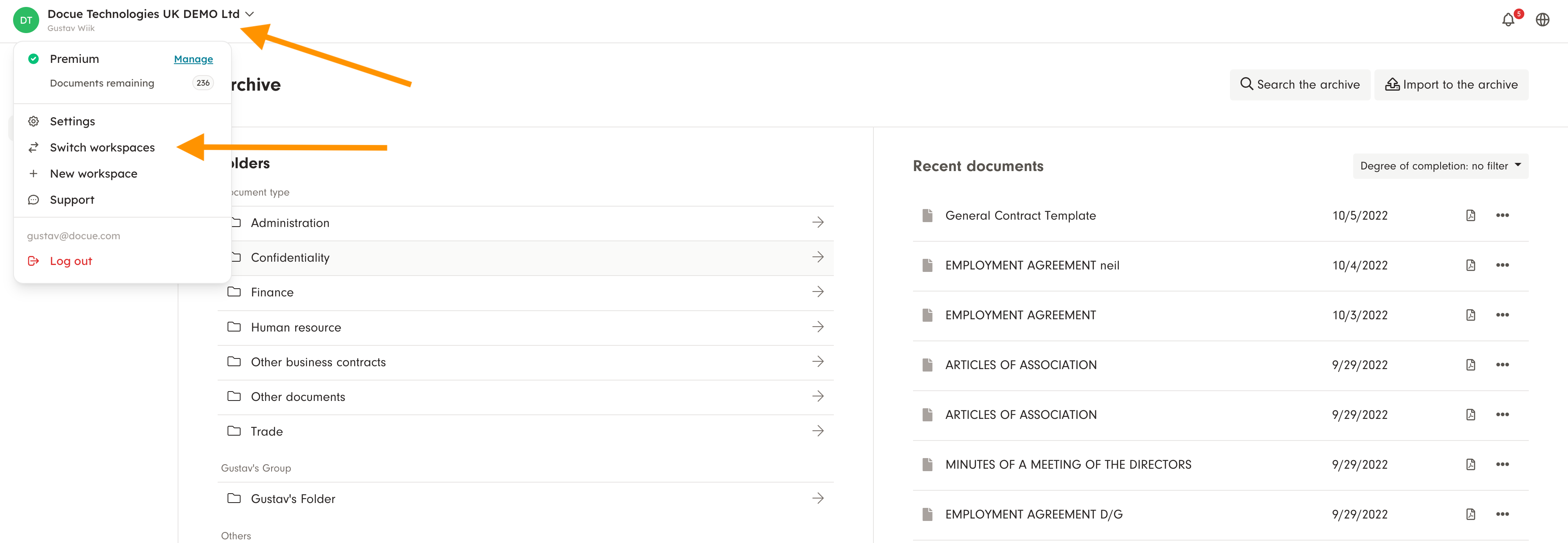Open Settings from workspace menu

[x=72, y=121]
